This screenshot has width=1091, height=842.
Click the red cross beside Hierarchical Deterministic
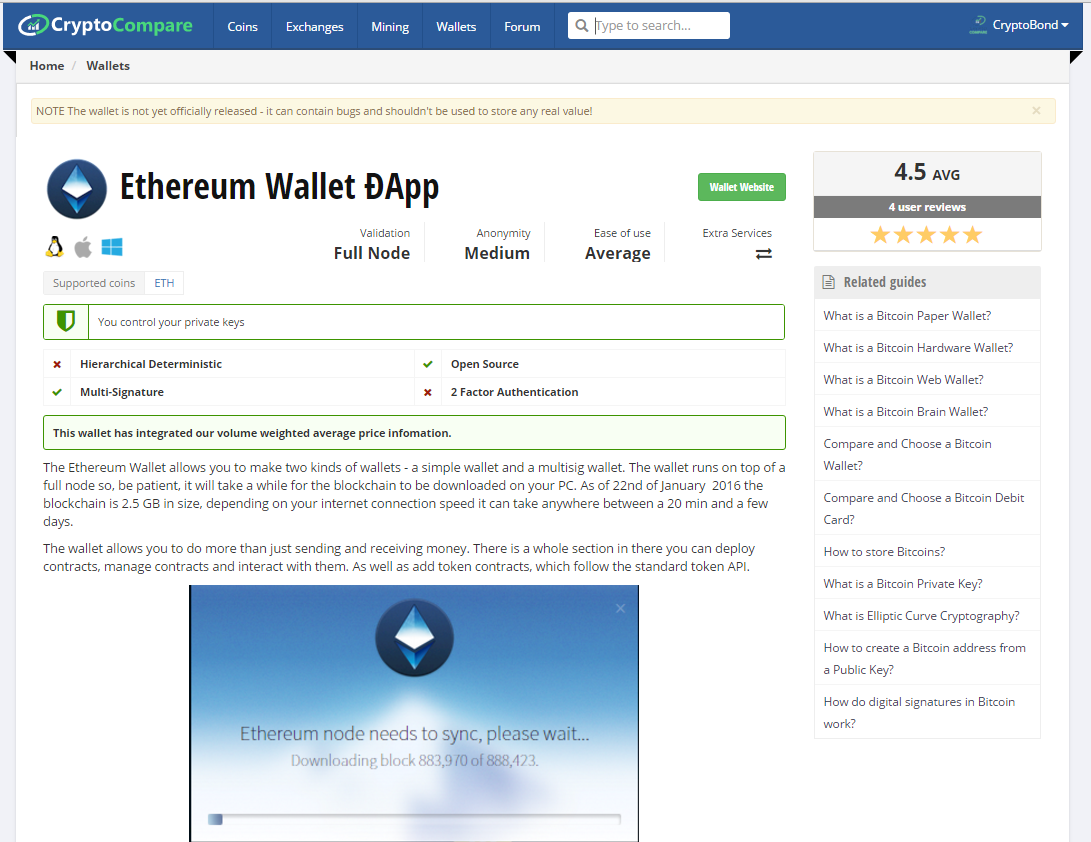(57, 364)
